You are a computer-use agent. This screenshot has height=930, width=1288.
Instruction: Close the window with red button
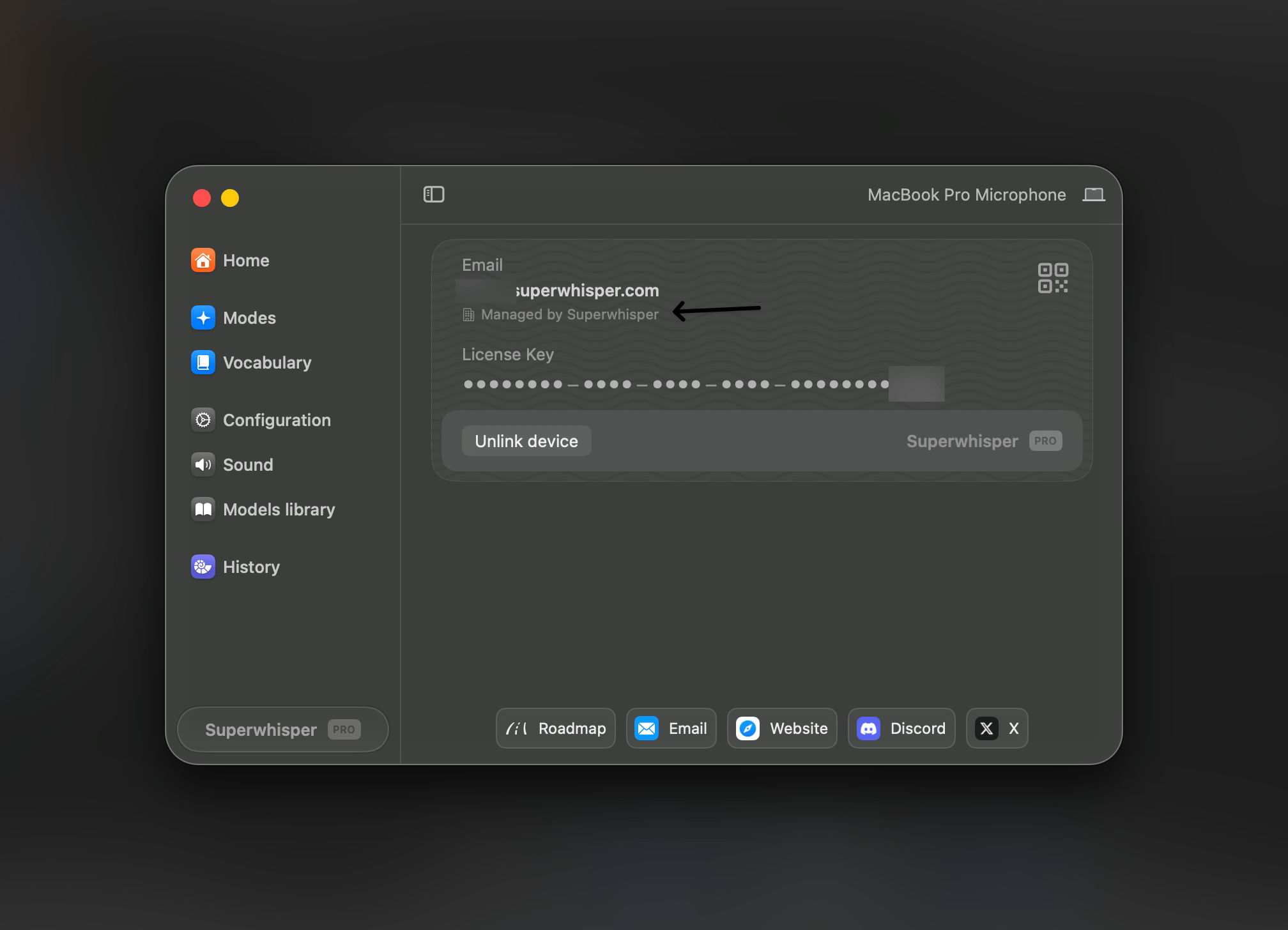pyautogui.click(x=202, y=198)
